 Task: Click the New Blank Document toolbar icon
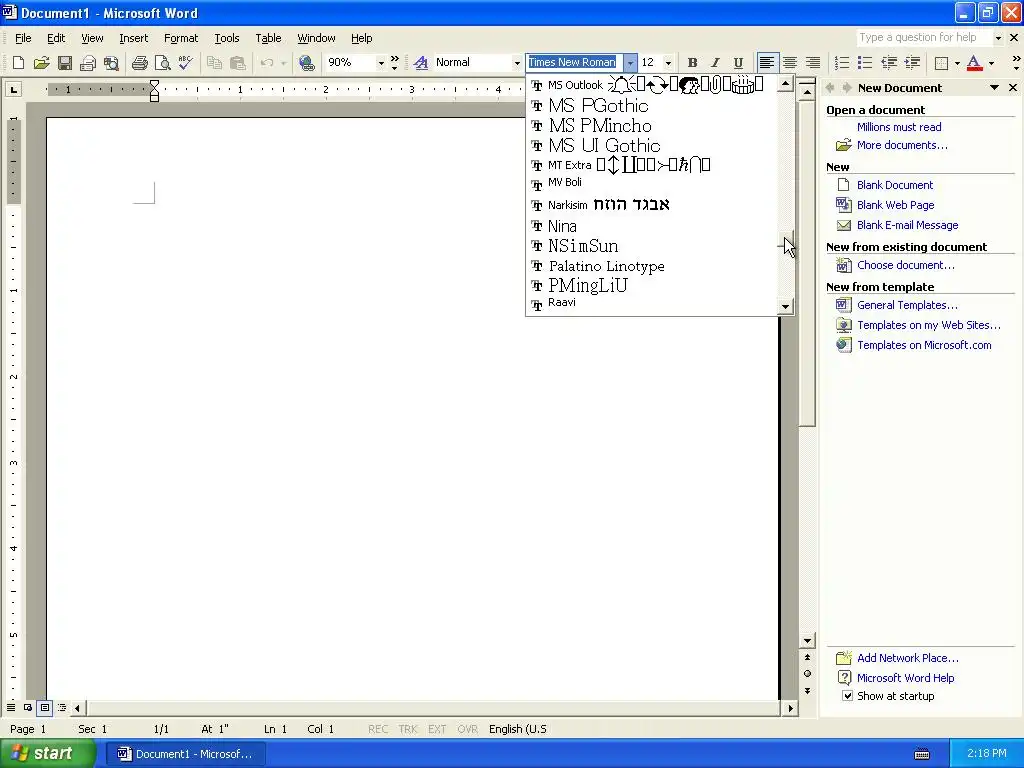coord(18,63)
